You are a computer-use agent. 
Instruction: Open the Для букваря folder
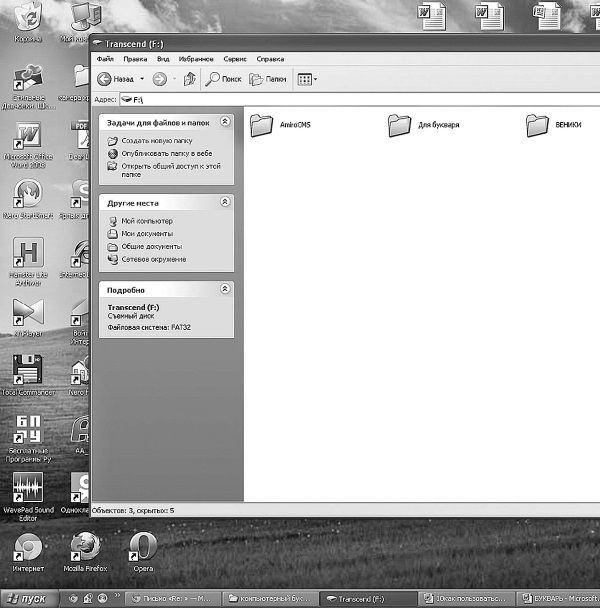[x=400, y=125]
